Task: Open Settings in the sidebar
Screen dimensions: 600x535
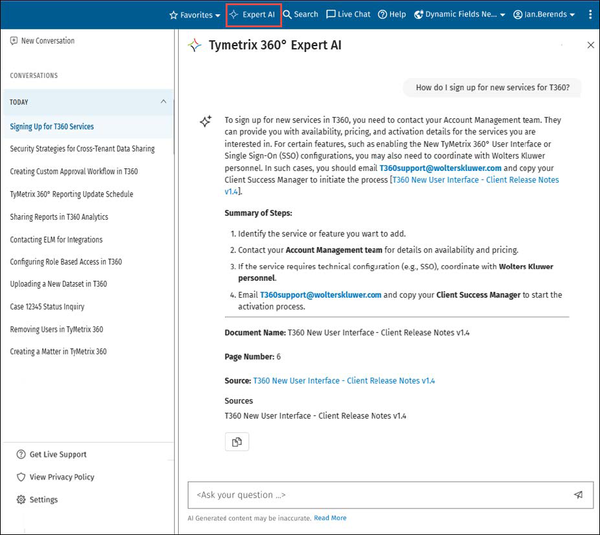Action: tap(43, 500)
